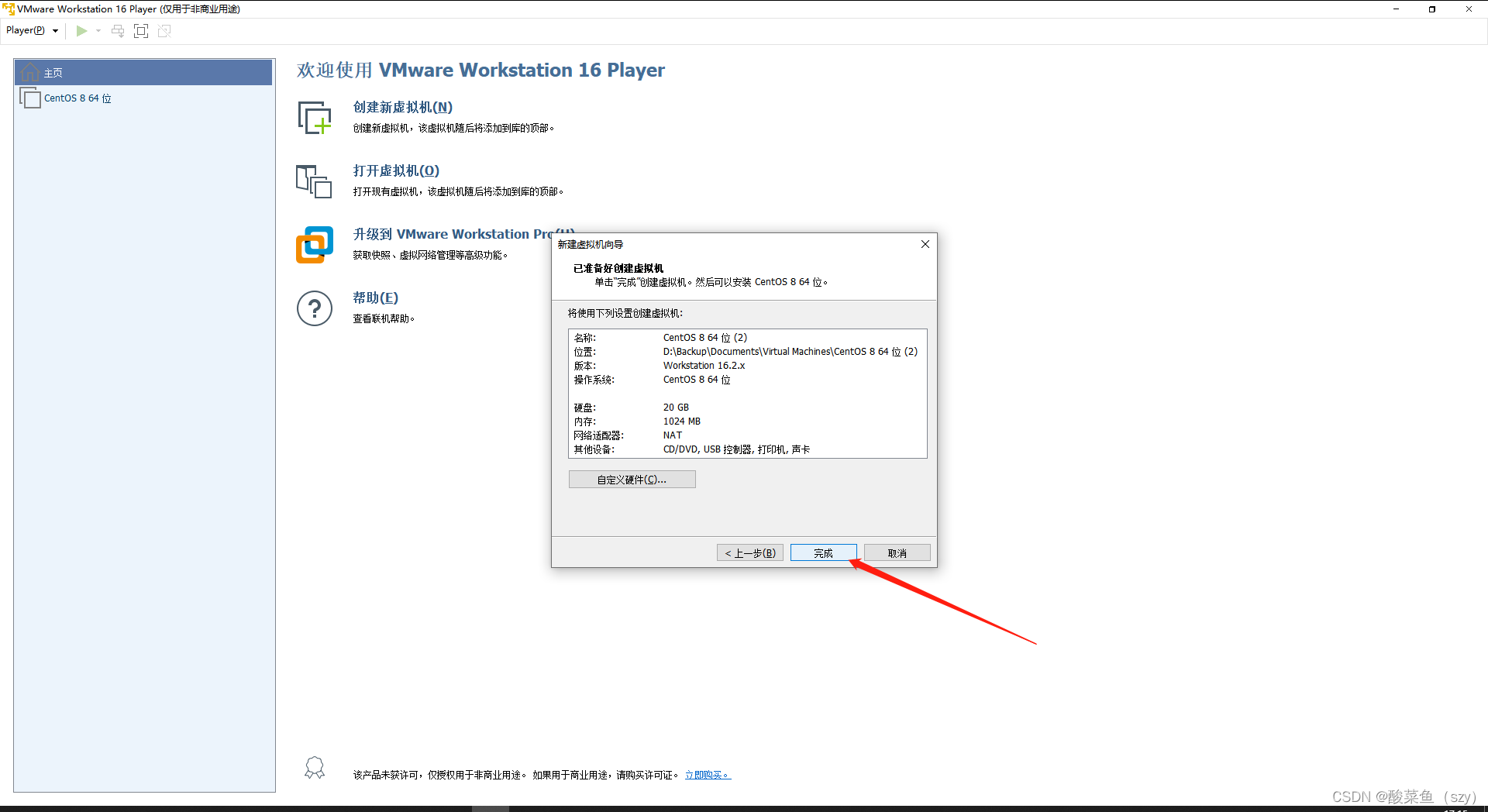Open 创建新虚拟机(N) link
This screenshot has width=1488, height=812.
[x=403, y=108]
